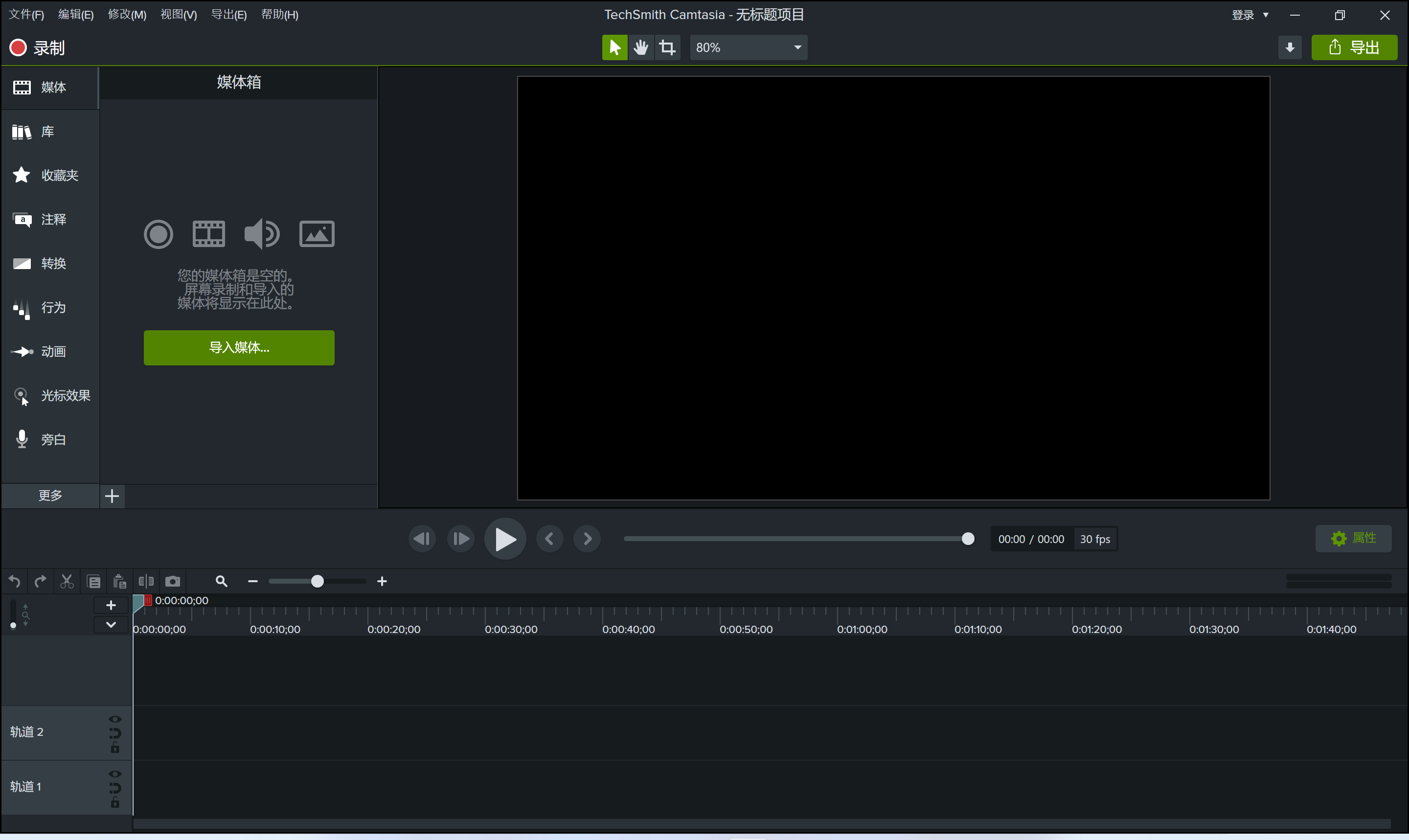Open the 行为 behaviors panel
1409x840 pixels.
pyautogui.click(x=50, y=308)
